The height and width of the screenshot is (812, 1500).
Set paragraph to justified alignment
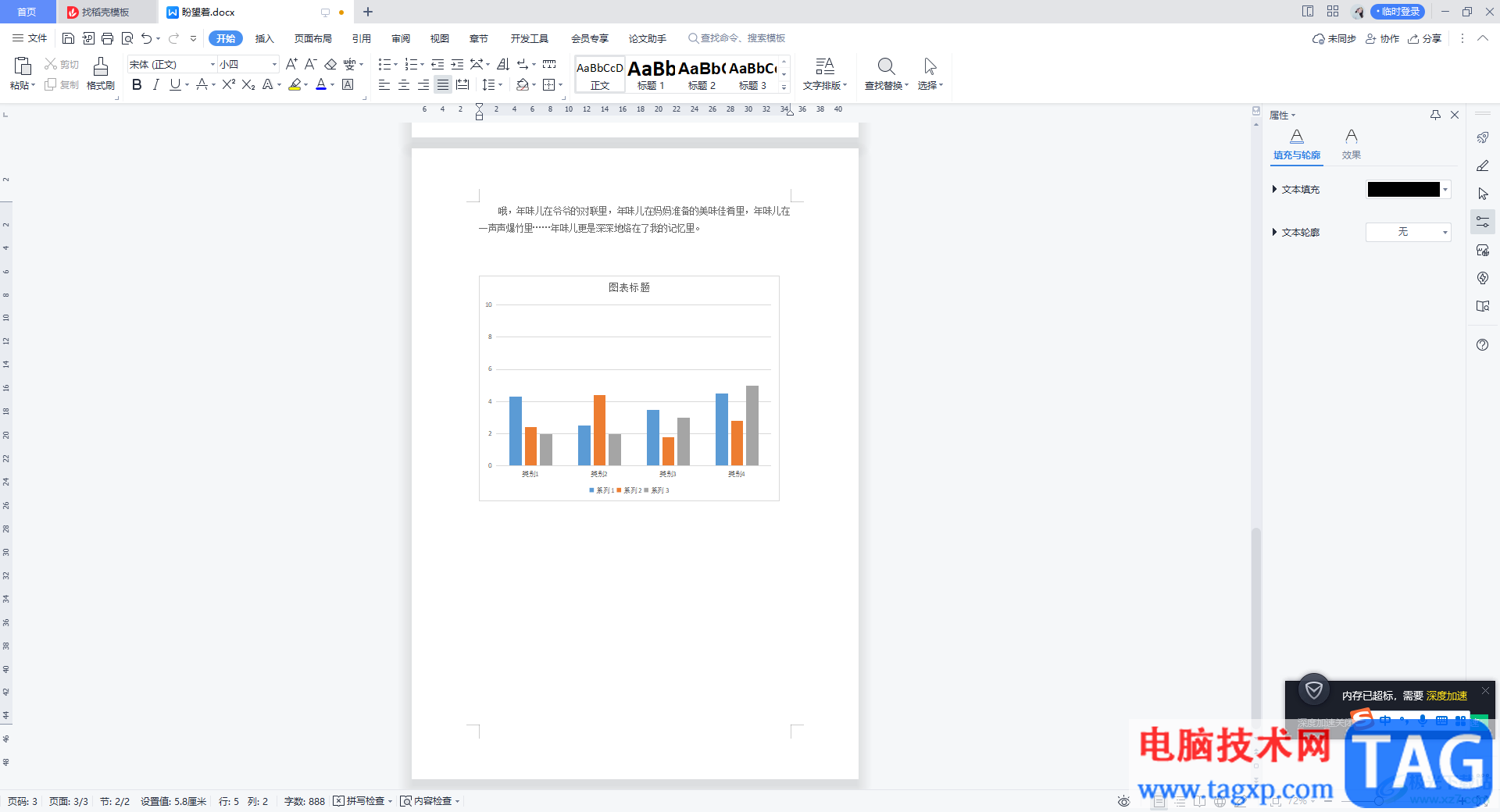(x=442, y=84)
